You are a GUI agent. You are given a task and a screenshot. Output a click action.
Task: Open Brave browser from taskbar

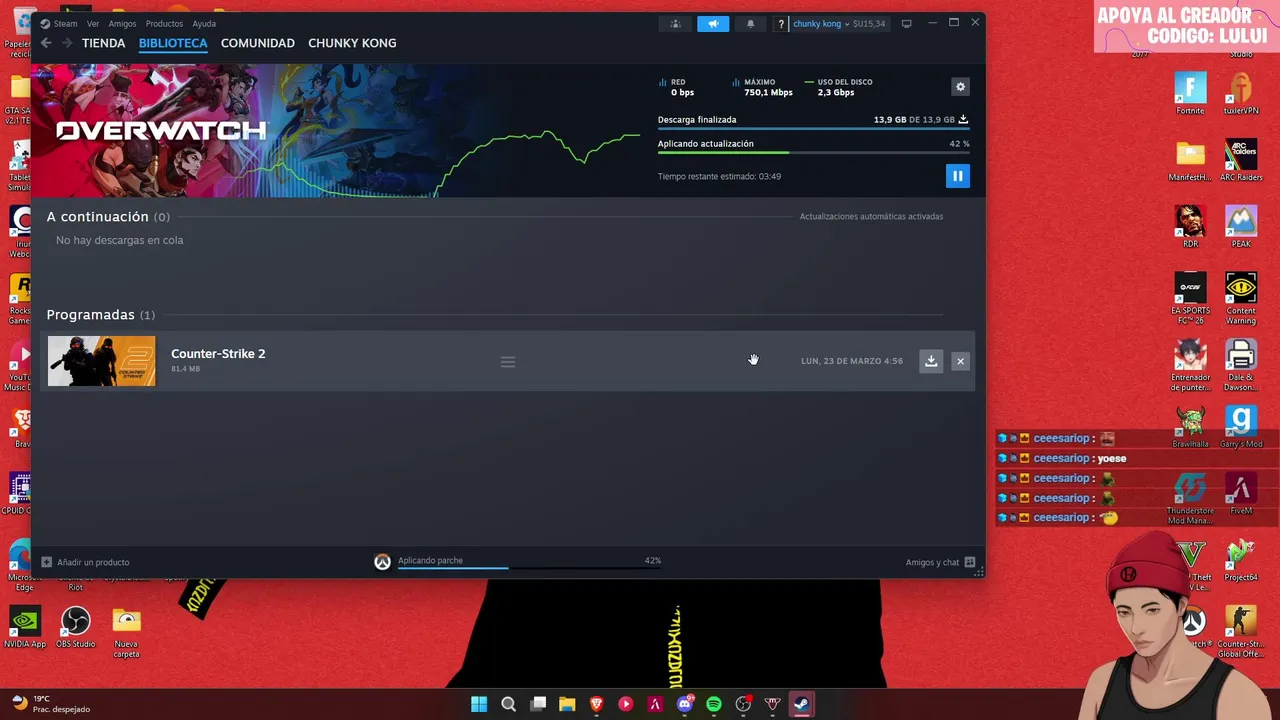(596, 704)
